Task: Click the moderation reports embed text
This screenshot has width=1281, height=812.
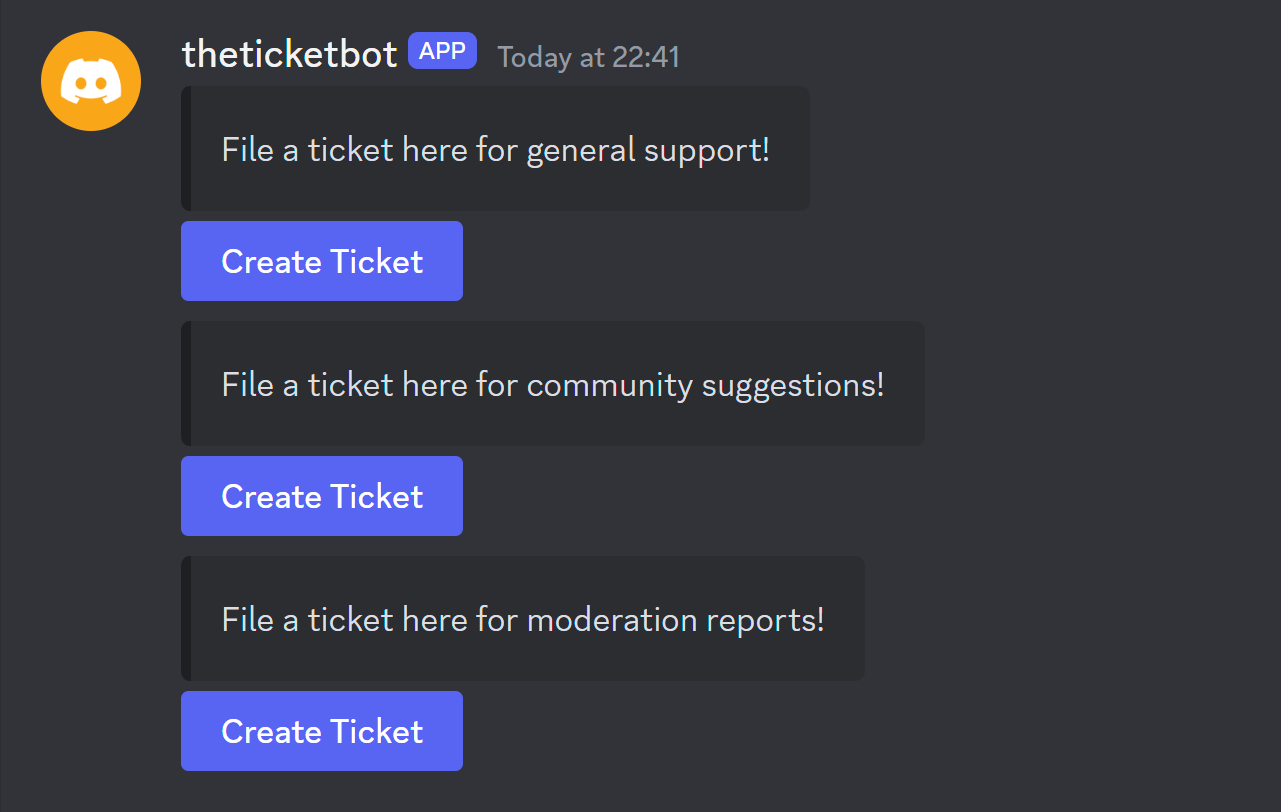Action: [x=522, y=619]
